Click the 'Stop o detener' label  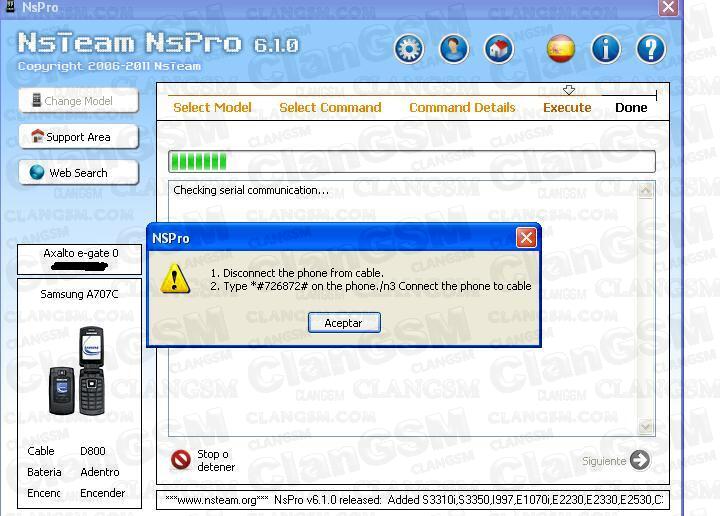[216, 460]
